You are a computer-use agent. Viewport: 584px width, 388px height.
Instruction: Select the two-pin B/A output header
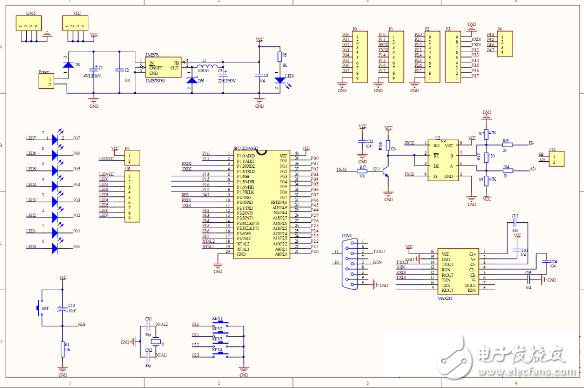coord(556,159)
